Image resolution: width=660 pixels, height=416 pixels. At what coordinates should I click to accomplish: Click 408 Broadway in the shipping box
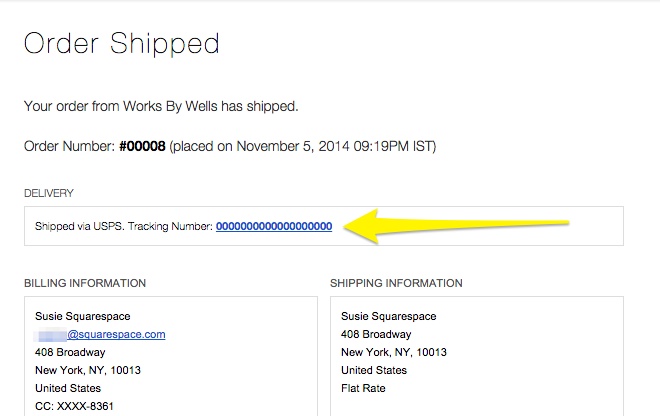click(x=376, y=335)
